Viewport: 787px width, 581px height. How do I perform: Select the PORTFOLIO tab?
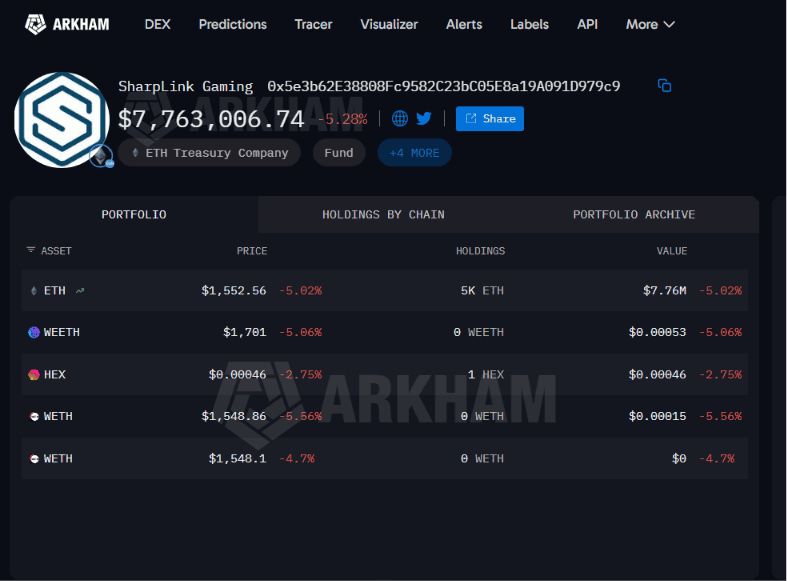pyautogui.click(x=134, y=214)
